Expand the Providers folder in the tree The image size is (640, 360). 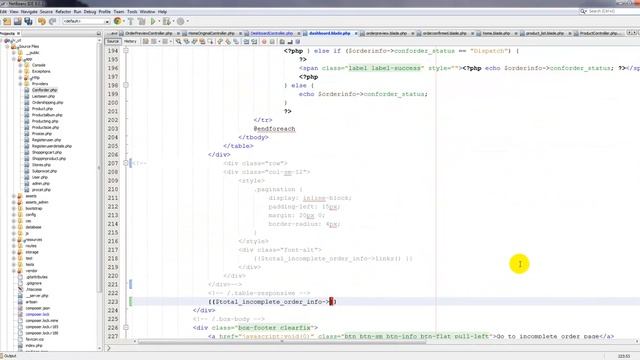[x=20, y=84]
